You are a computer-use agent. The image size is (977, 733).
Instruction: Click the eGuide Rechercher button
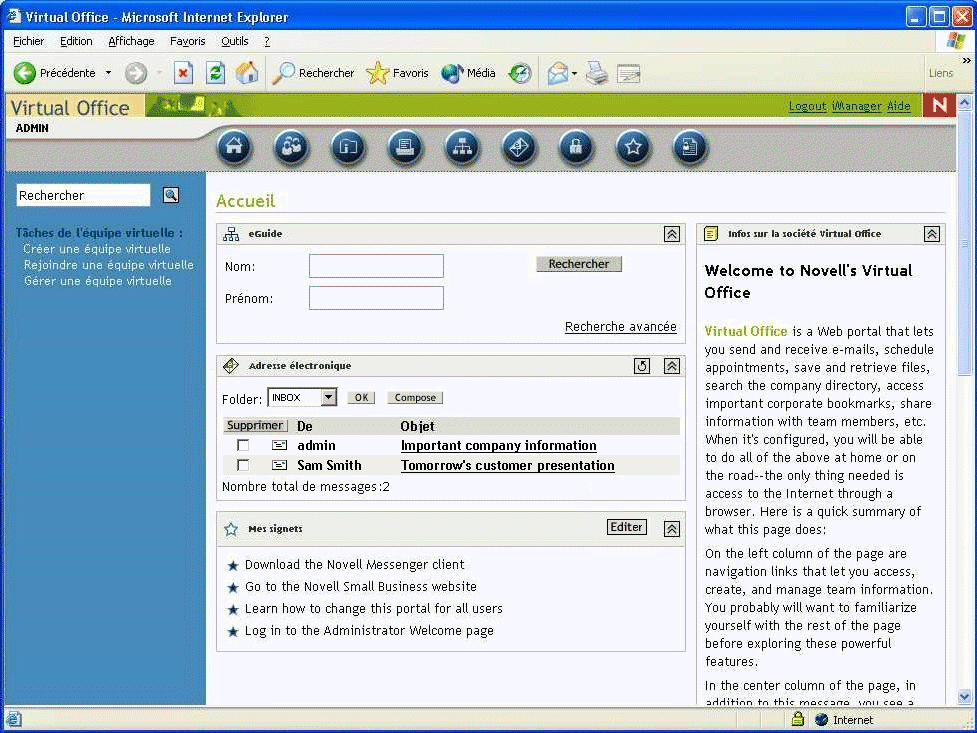(x=579, y=264)
